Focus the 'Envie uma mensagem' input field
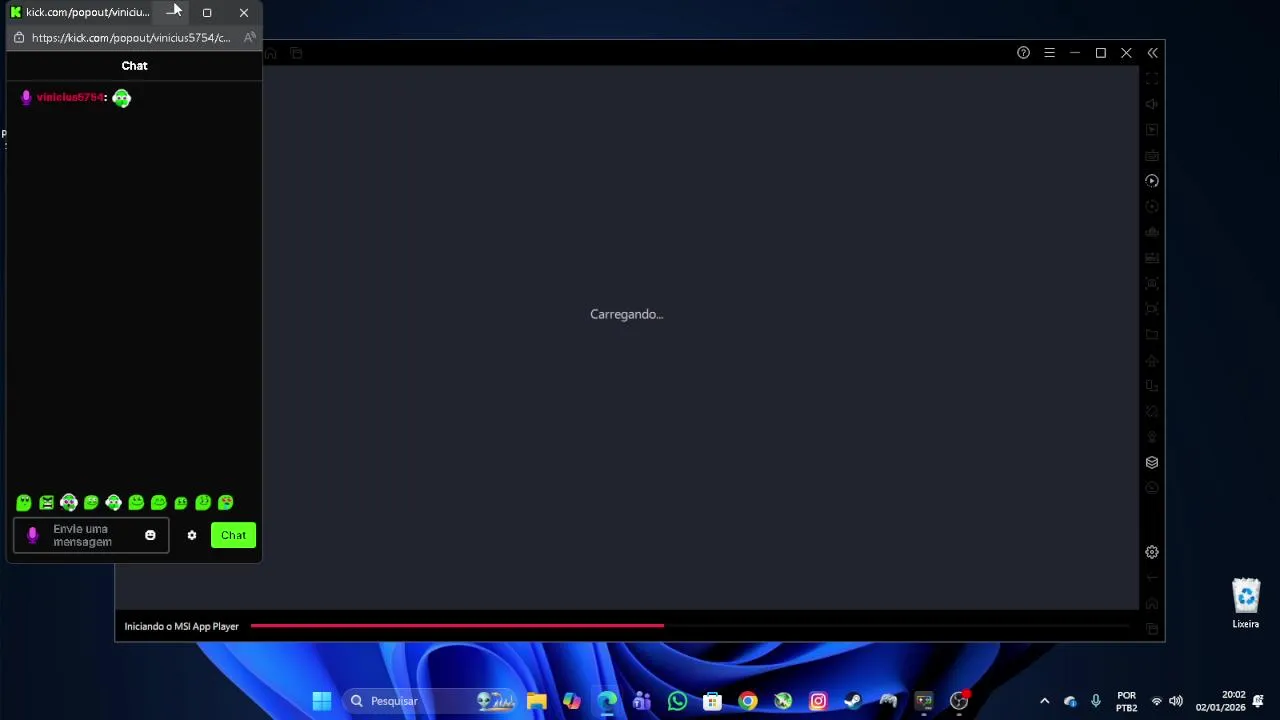This screenshot has width=1280, height=720. click(91, 535)
